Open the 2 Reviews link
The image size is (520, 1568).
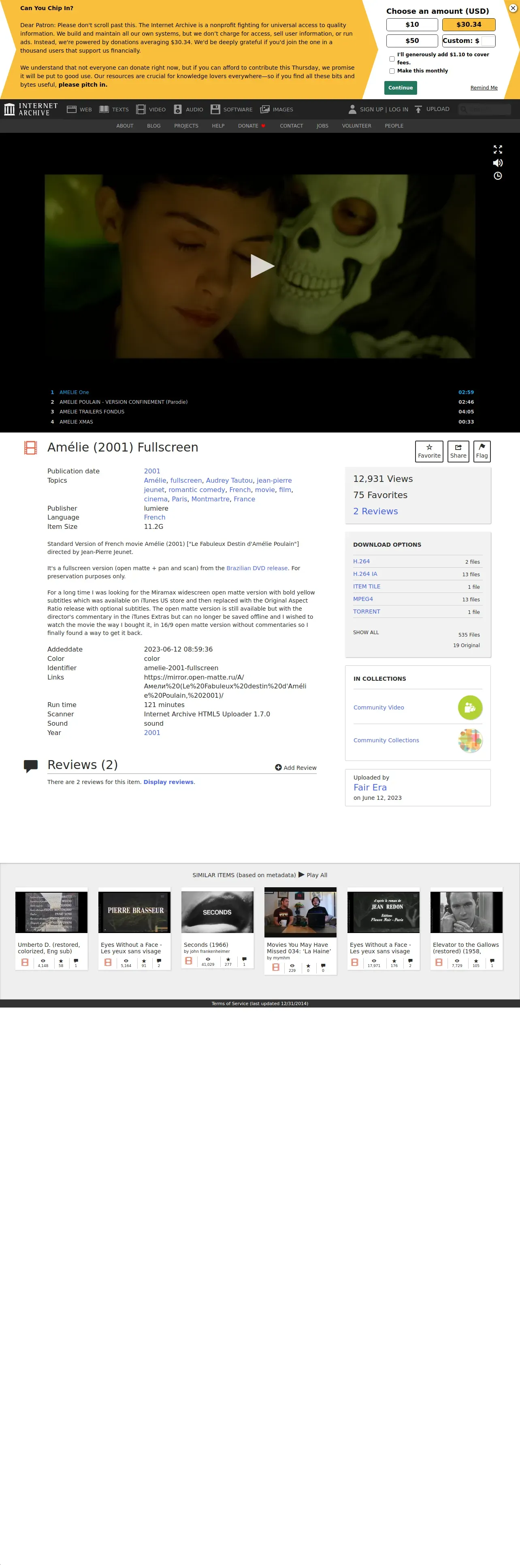coord(376,512)
